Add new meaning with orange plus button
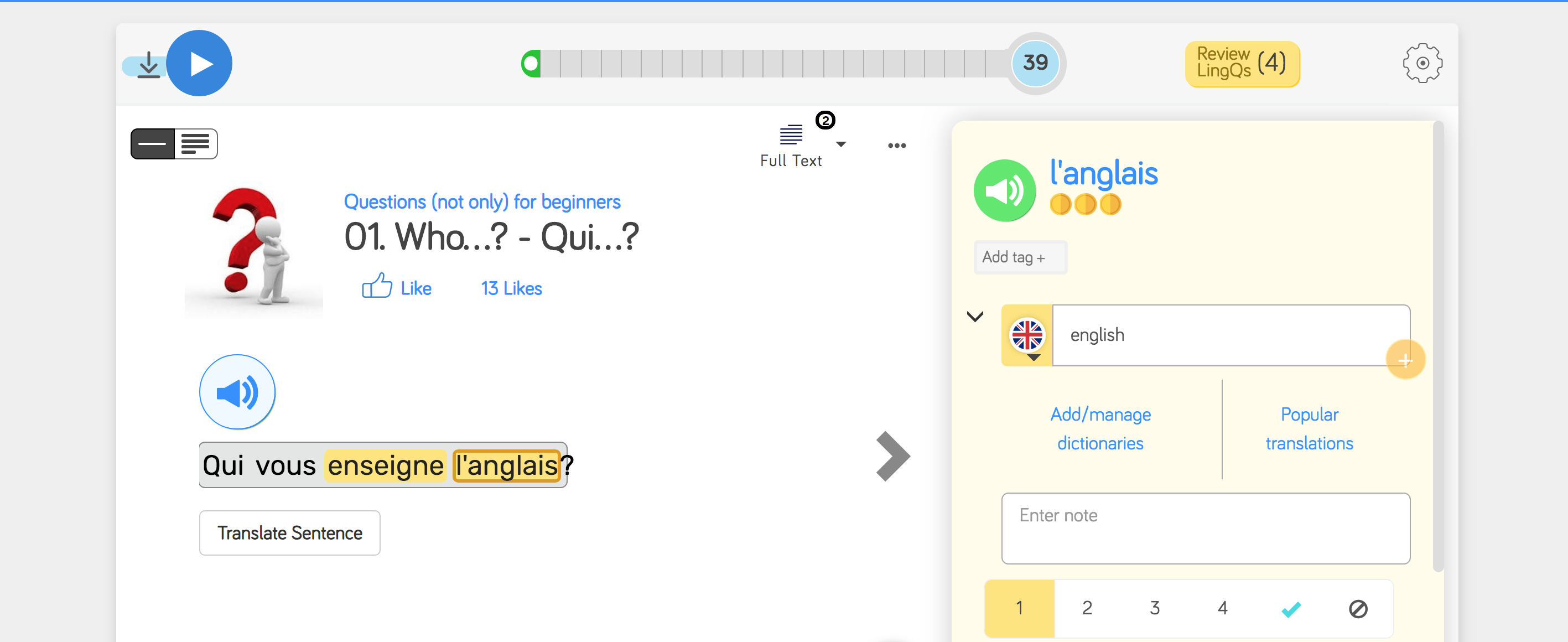The height and width of the screenshot is (642, 1568). (1405, 360)
